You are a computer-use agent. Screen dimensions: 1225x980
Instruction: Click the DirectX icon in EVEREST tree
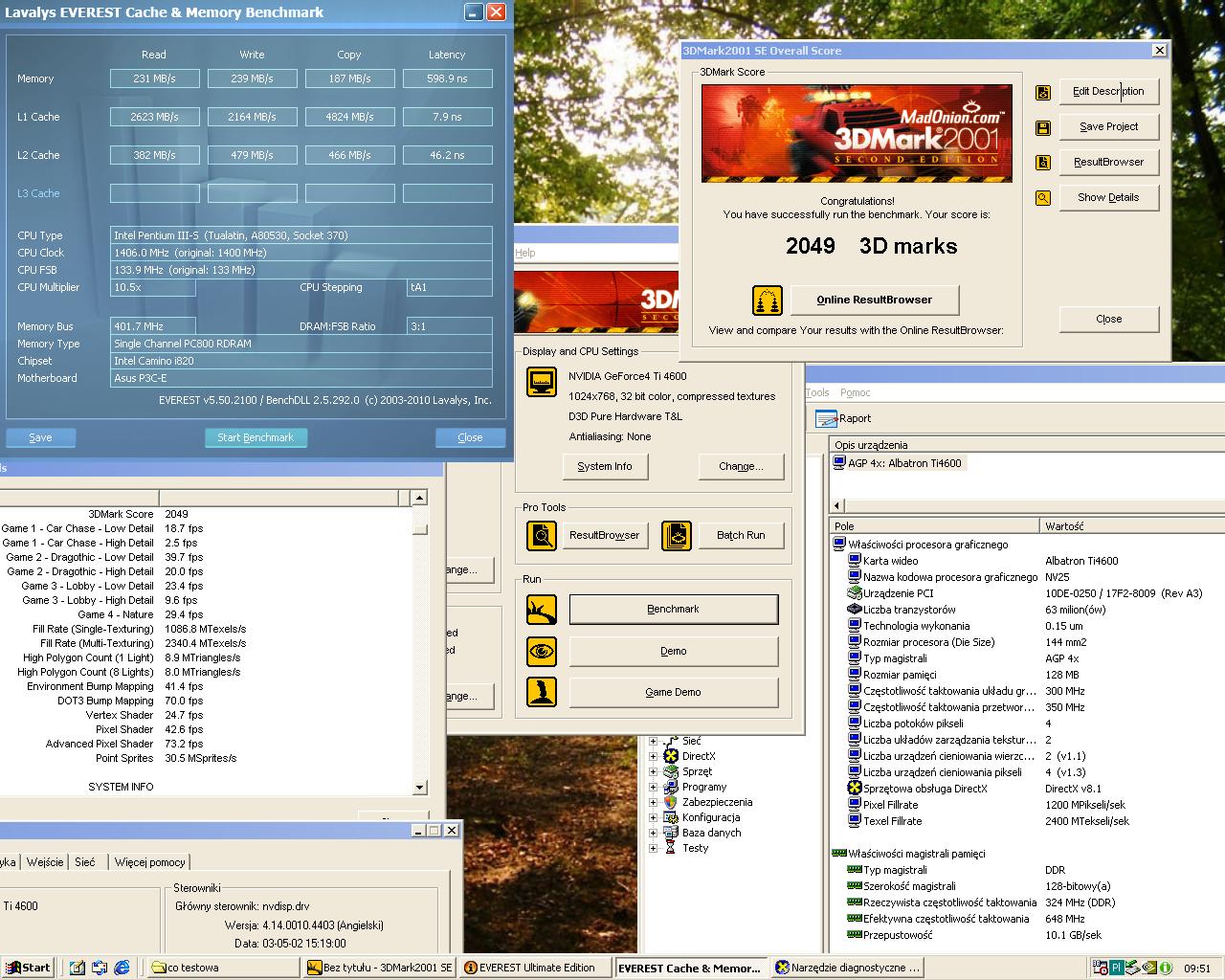(671, 756)
